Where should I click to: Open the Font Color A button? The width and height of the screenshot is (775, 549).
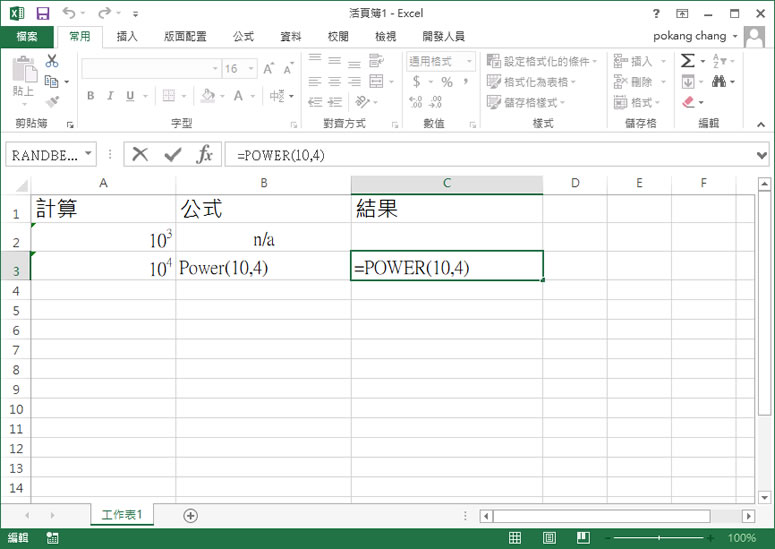click(x=238, y=95)
